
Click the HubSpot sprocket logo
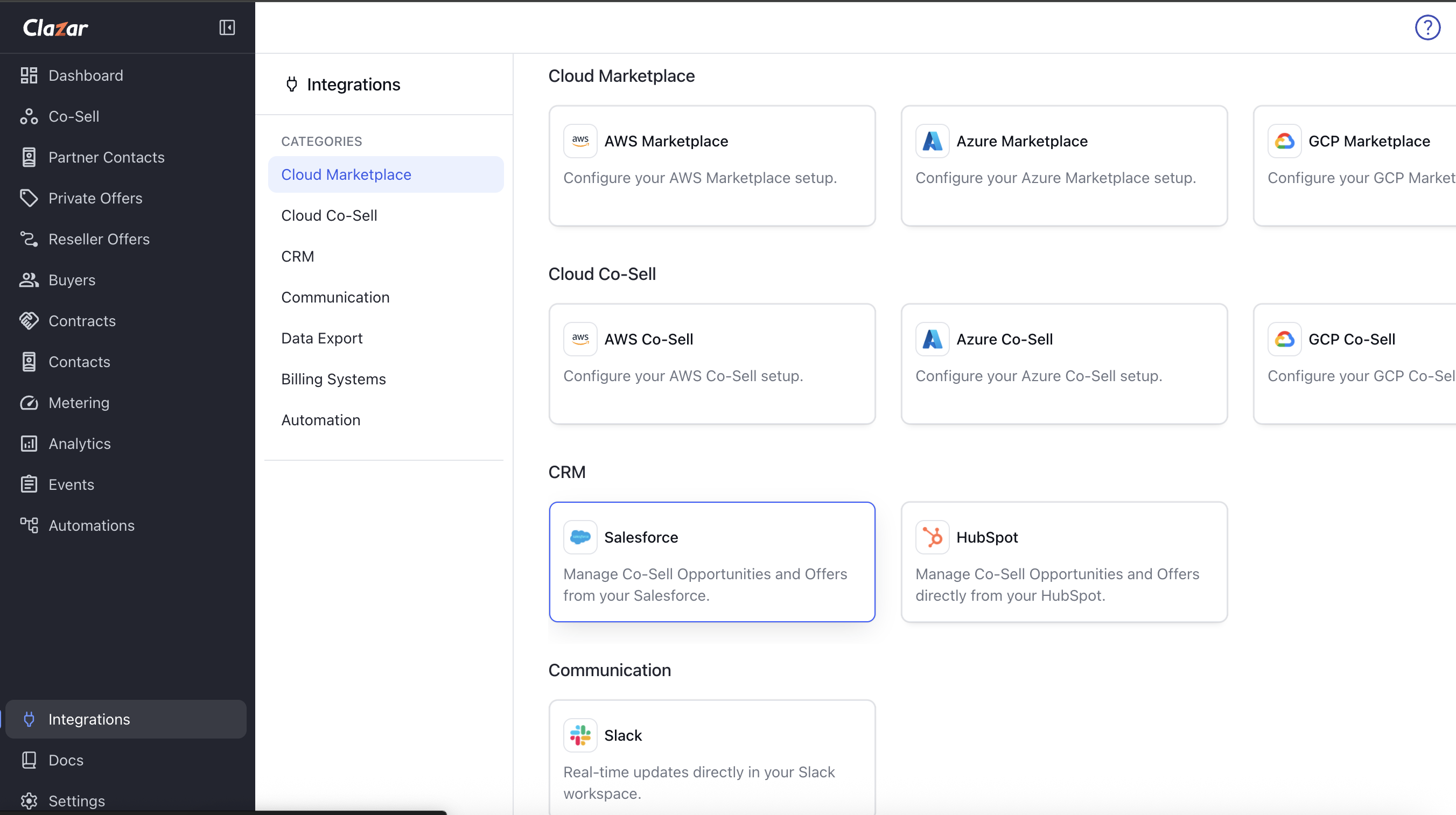tap(932, 537)
